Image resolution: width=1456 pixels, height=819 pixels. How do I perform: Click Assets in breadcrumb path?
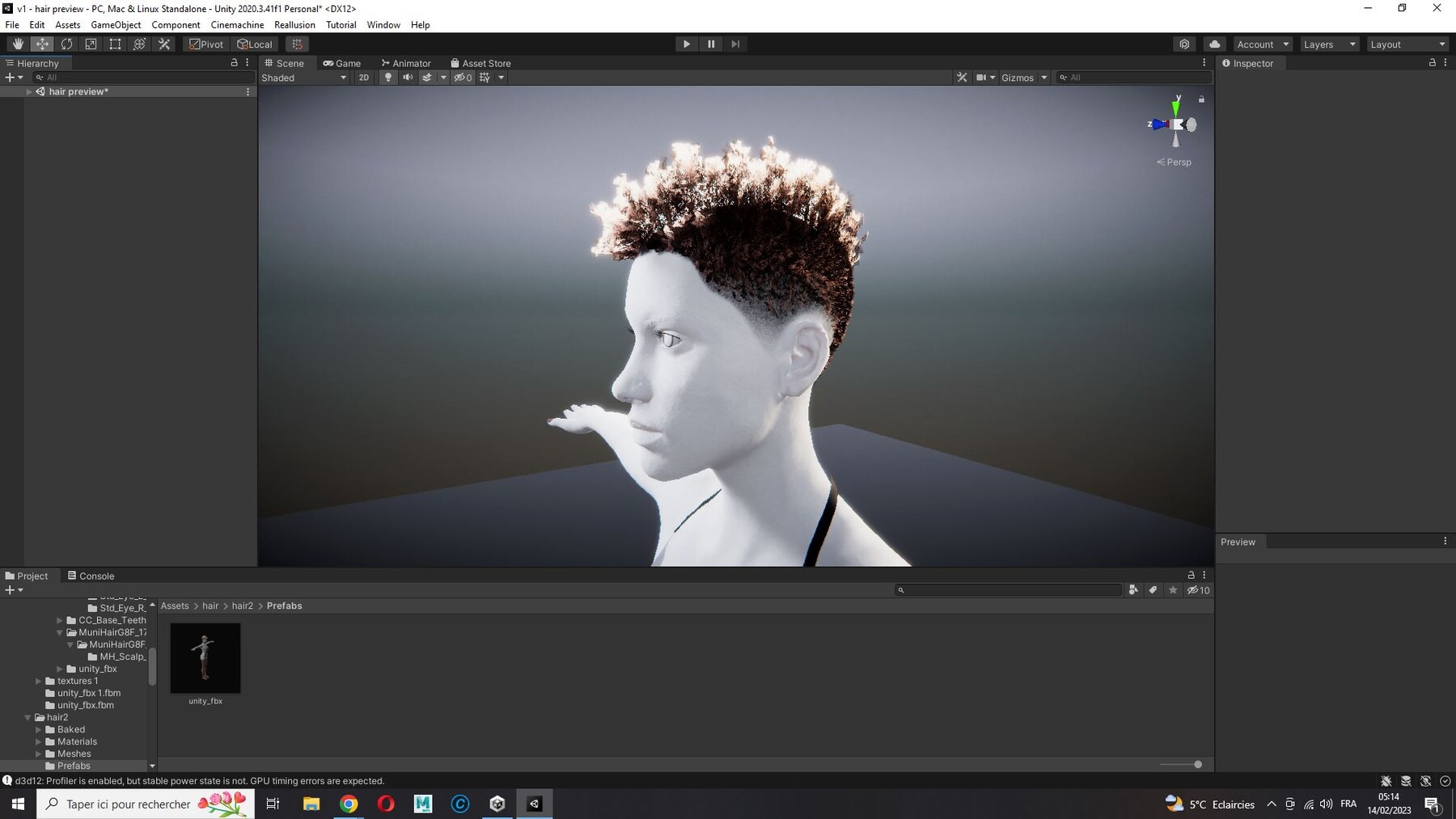175,606
